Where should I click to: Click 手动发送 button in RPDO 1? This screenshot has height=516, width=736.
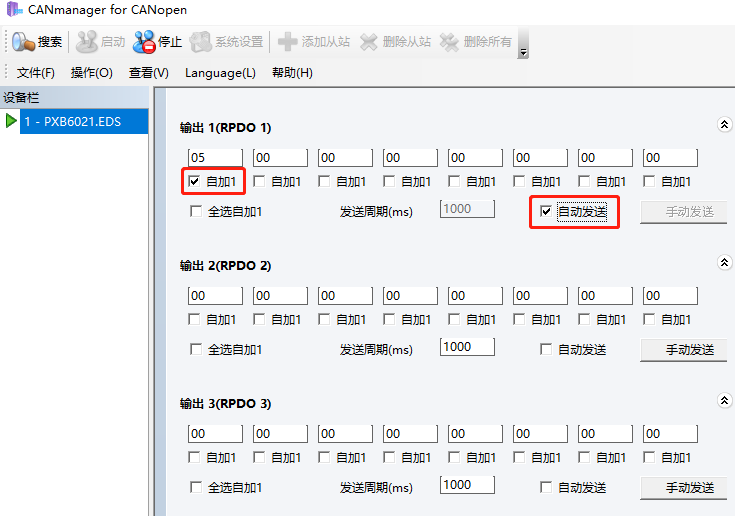[684, 212]
